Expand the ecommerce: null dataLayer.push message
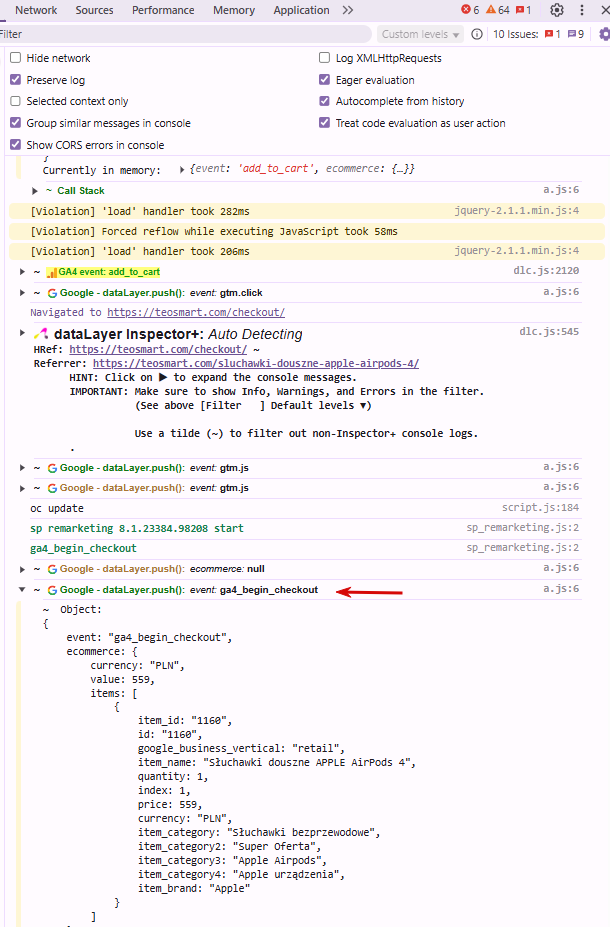The width and height of the screenshot is (610, 927). coord(22,569)
